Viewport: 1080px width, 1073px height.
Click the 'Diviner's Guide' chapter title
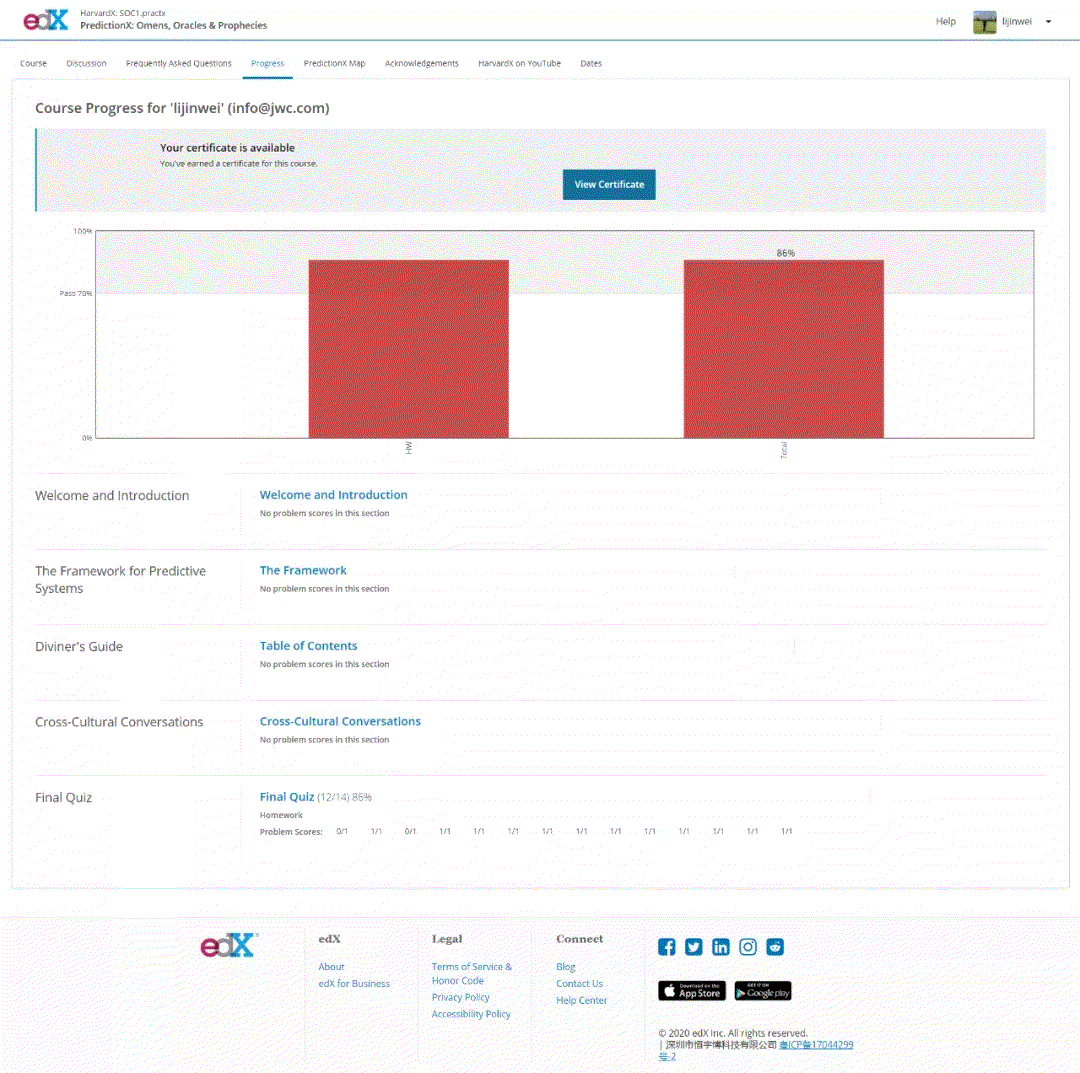click(x=79, y=647)
